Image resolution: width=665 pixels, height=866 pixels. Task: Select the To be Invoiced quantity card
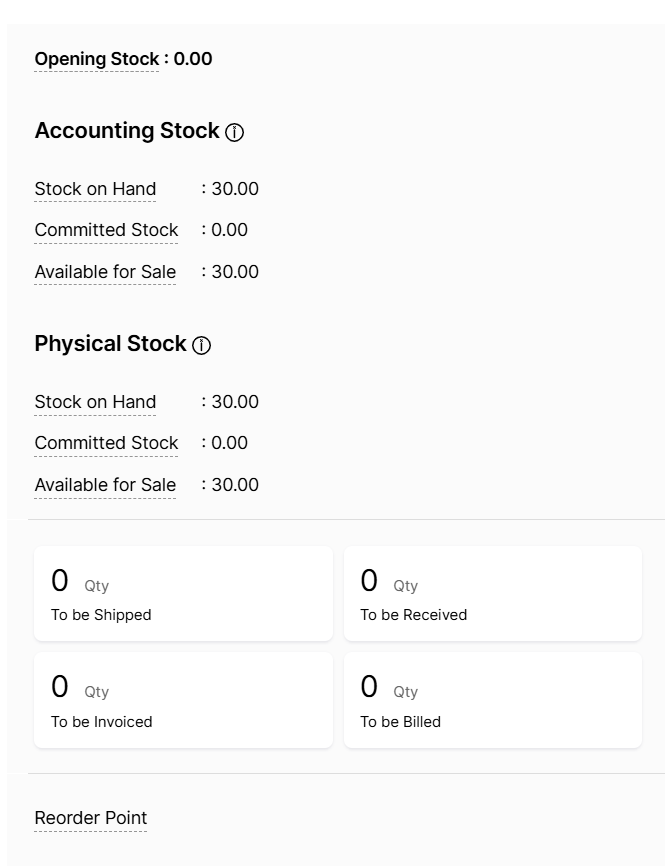point(183,700)
